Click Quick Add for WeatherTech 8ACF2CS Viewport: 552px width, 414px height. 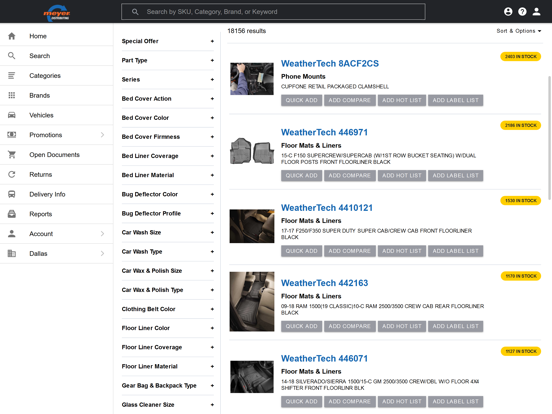[x=301, y=100]
